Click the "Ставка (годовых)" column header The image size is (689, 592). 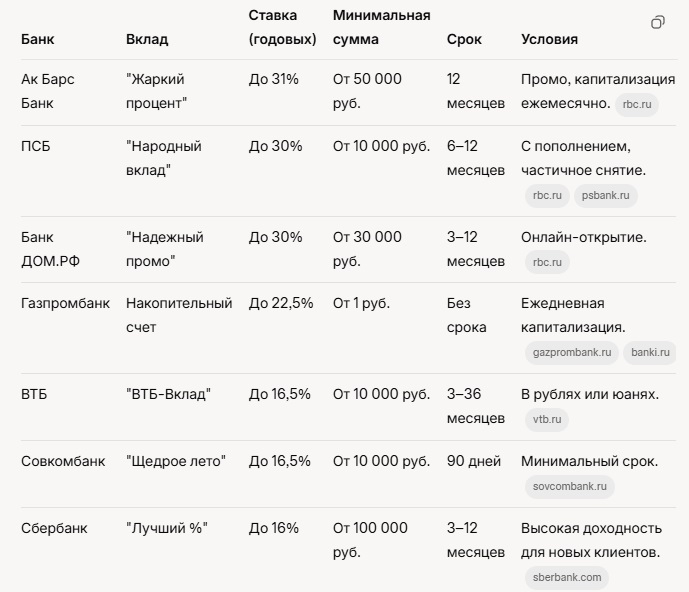click(x=282, y=28)
